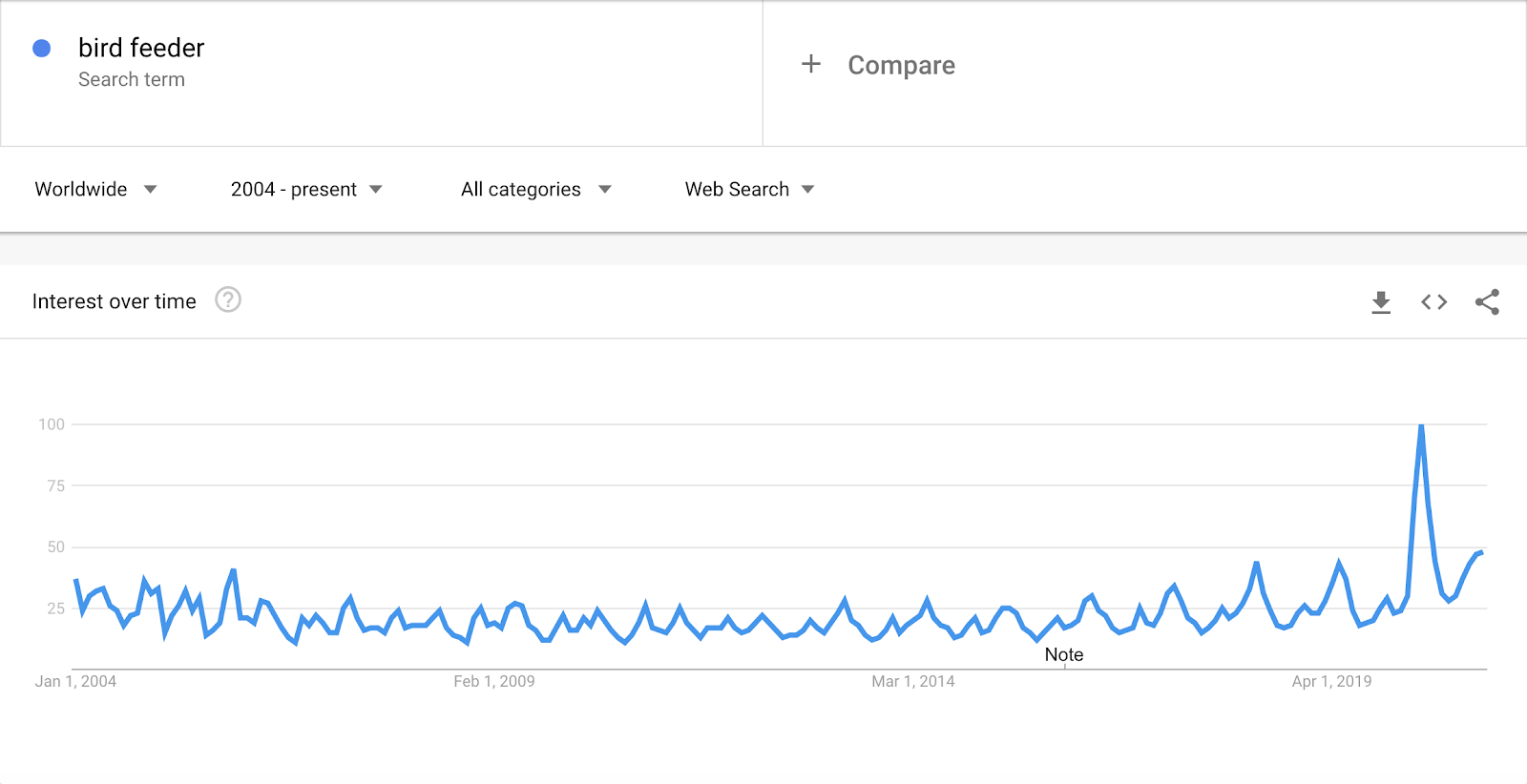Download the interest over time data

click(x=1381, y=302)
